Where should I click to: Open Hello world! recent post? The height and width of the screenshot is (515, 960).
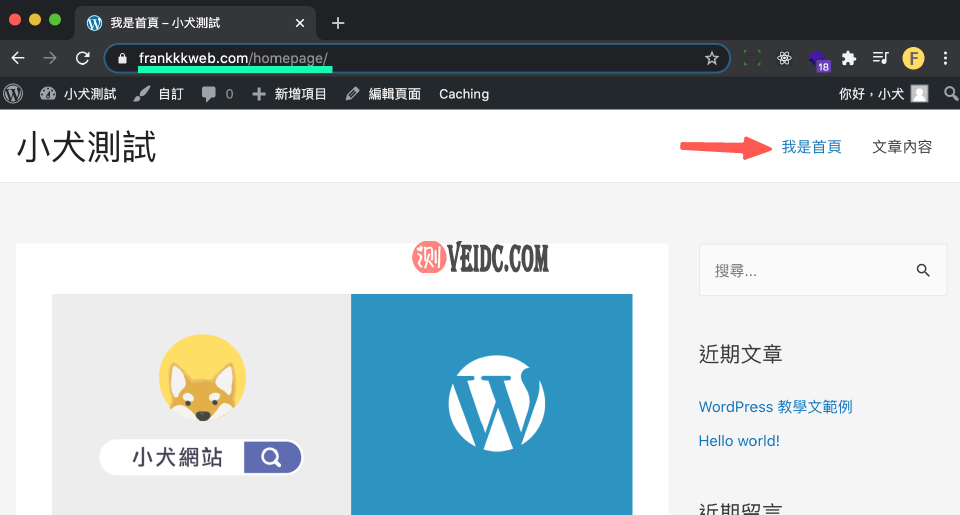click(x=739, y=441)
